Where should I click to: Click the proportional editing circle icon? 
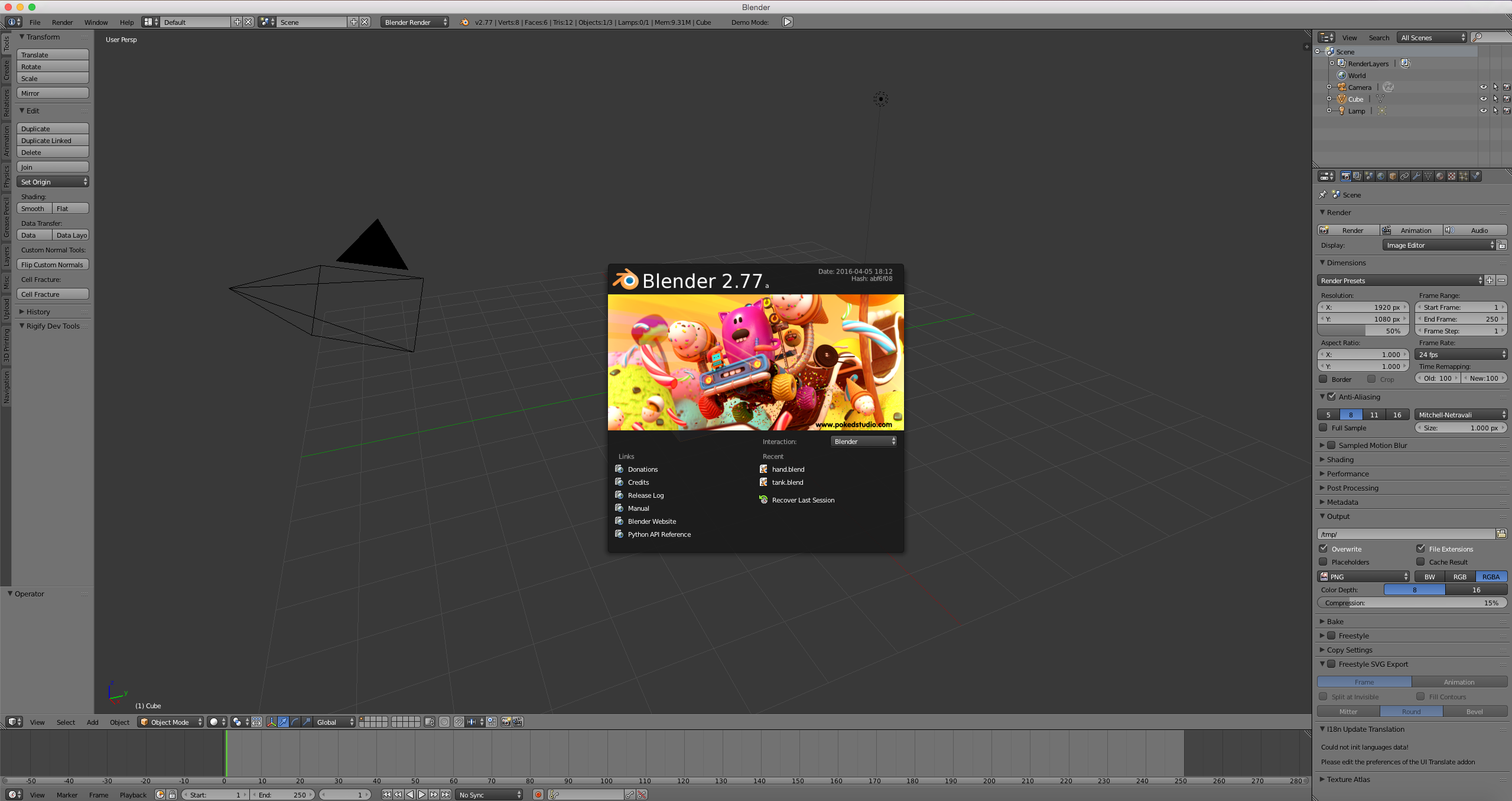pyautogui.click(x=444, y=722)
